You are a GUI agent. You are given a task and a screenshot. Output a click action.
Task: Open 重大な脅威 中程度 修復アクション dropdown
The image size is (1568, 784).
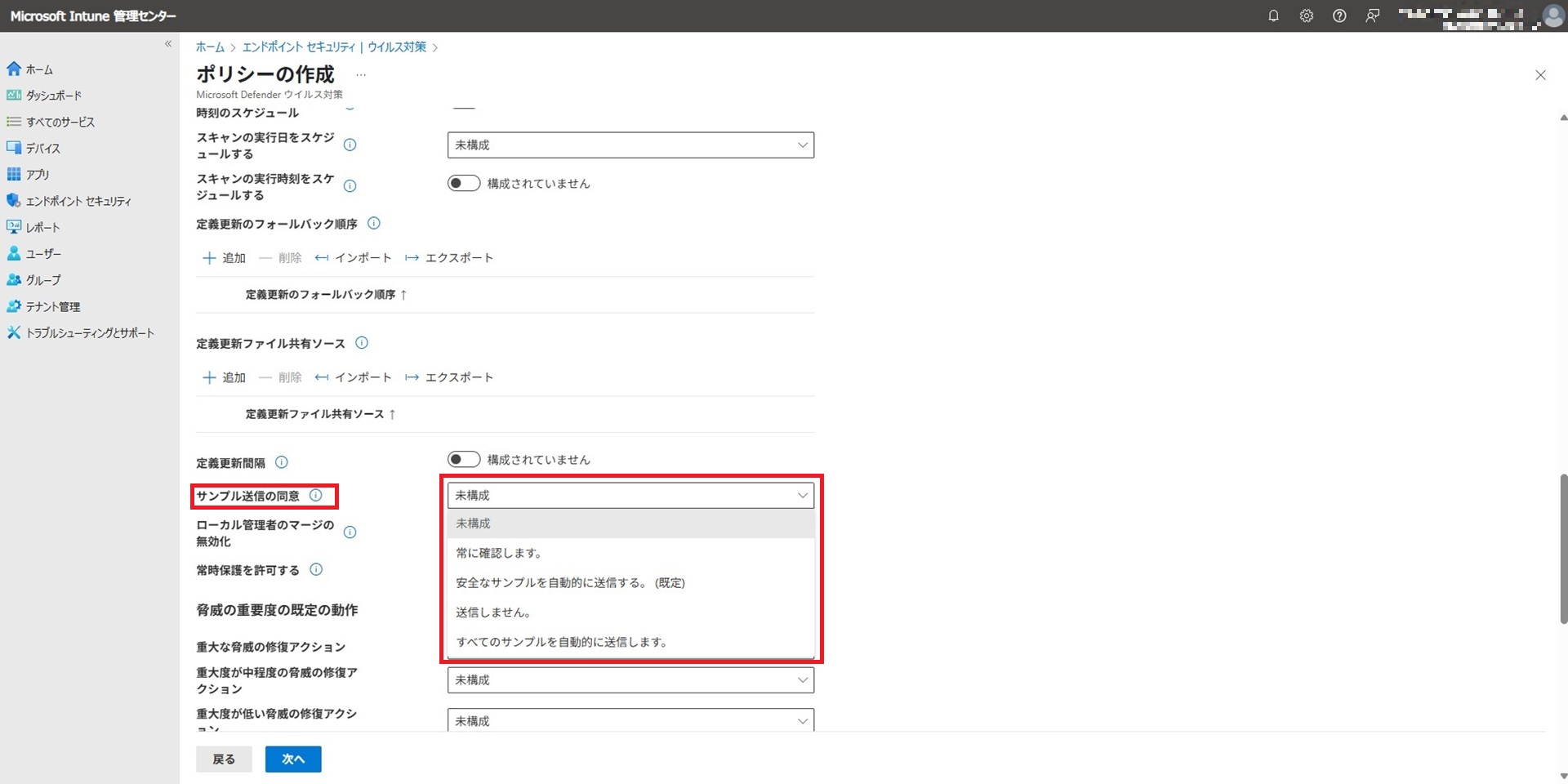pyautogui.click(x=630, y=680)
